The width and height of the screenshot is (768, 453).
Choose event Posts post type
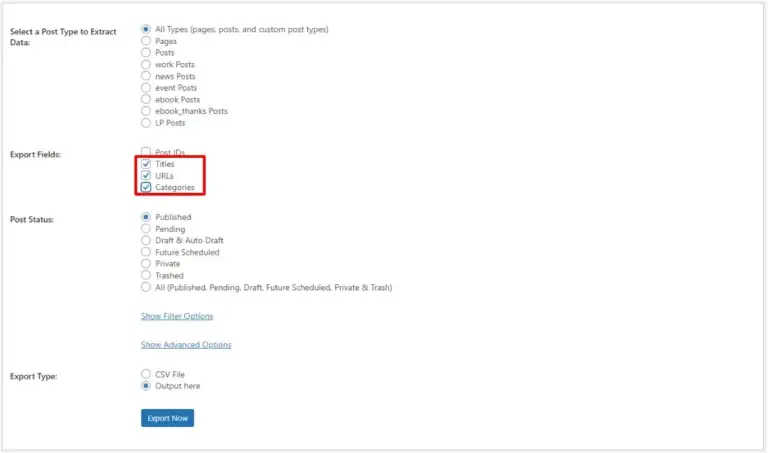(x=146, y=88)
